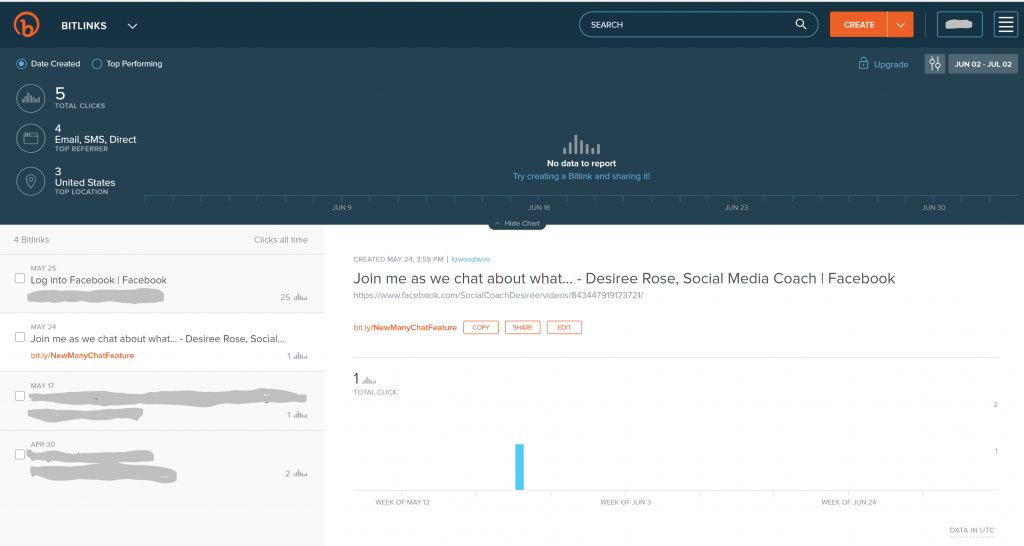Click stats icon on APR 30 bitlink row
1024x546 pixels.
[300, 474]
